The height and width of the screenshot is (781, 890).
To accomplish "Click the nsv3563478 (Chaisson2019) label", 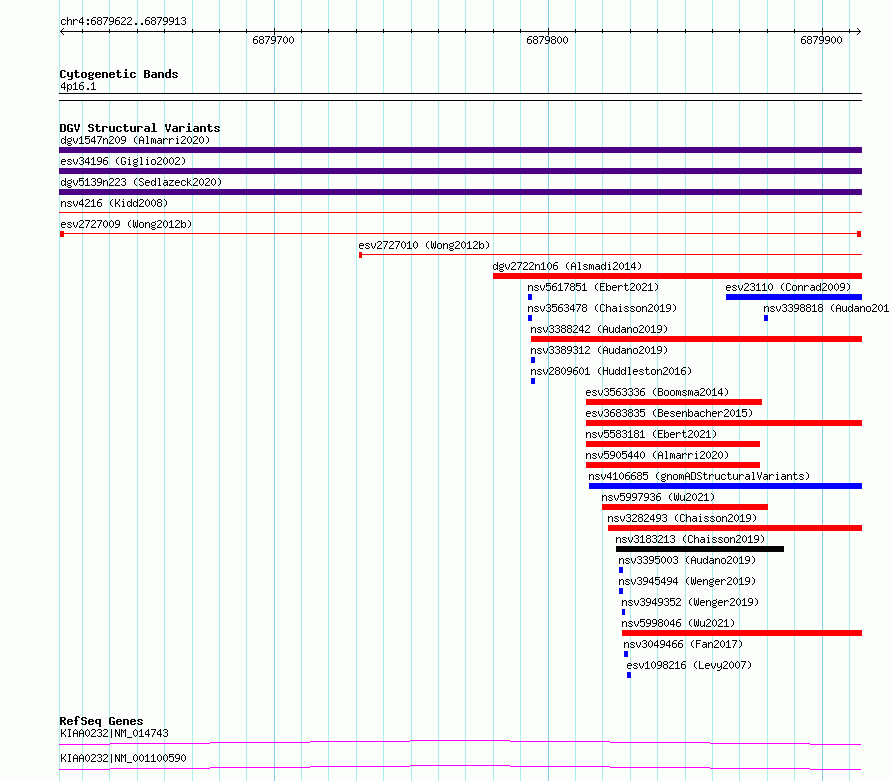I will tap(602, 308).
